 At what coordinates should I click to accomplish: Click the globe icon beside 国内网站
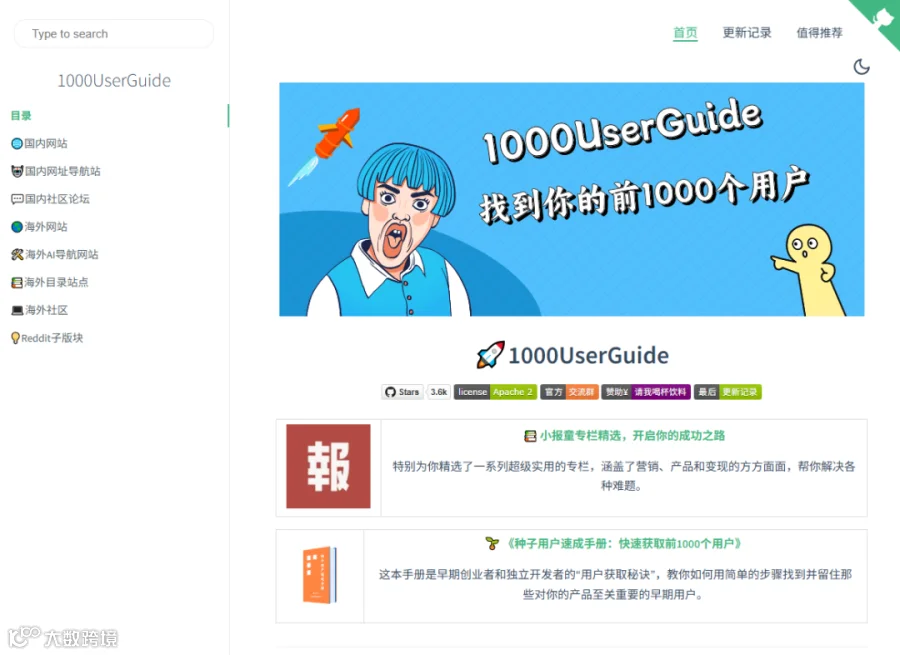17,144
